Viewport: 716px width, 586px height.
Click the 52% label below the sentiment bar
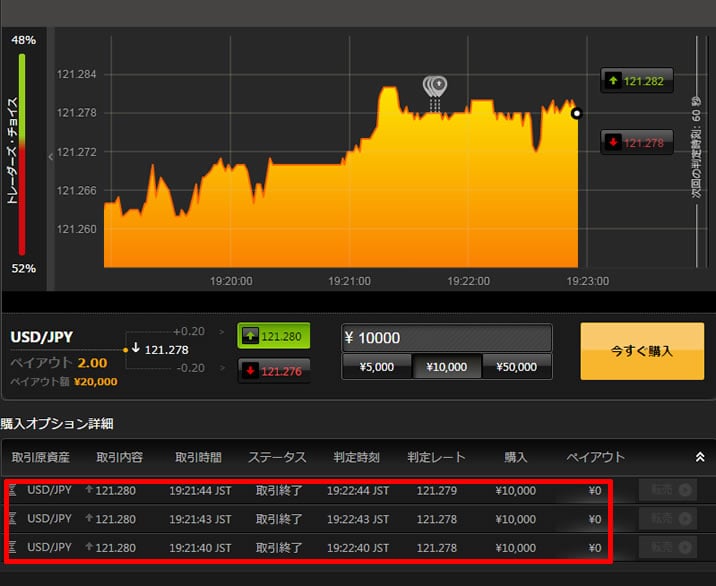point(23,268)
